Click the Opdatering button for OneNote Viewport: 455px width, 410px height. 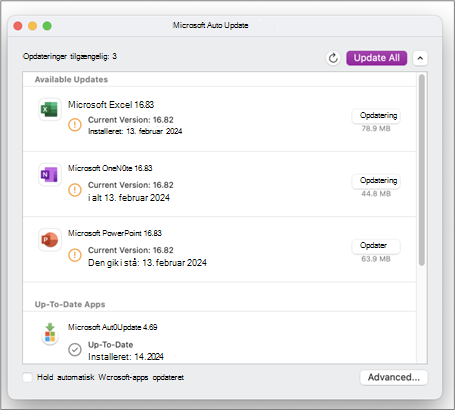tap(376, 181)
